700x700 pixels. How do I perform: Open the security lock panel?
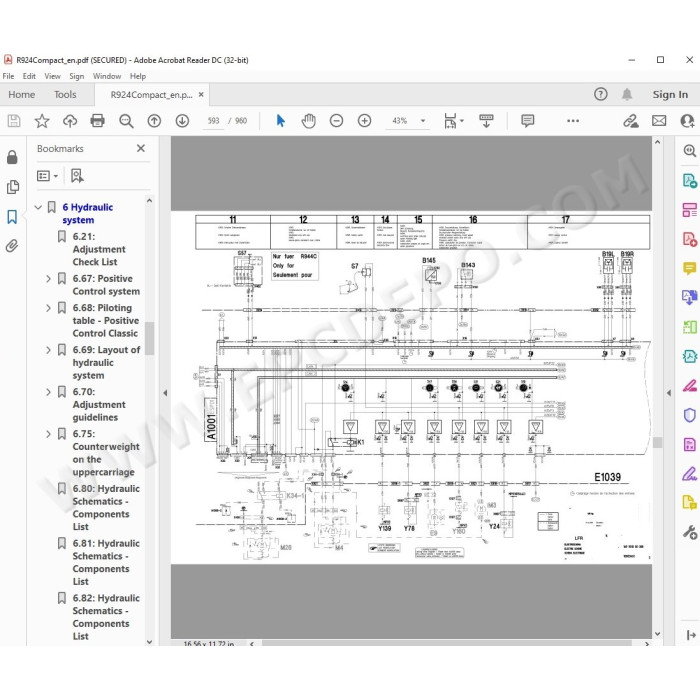pos(12,157)
